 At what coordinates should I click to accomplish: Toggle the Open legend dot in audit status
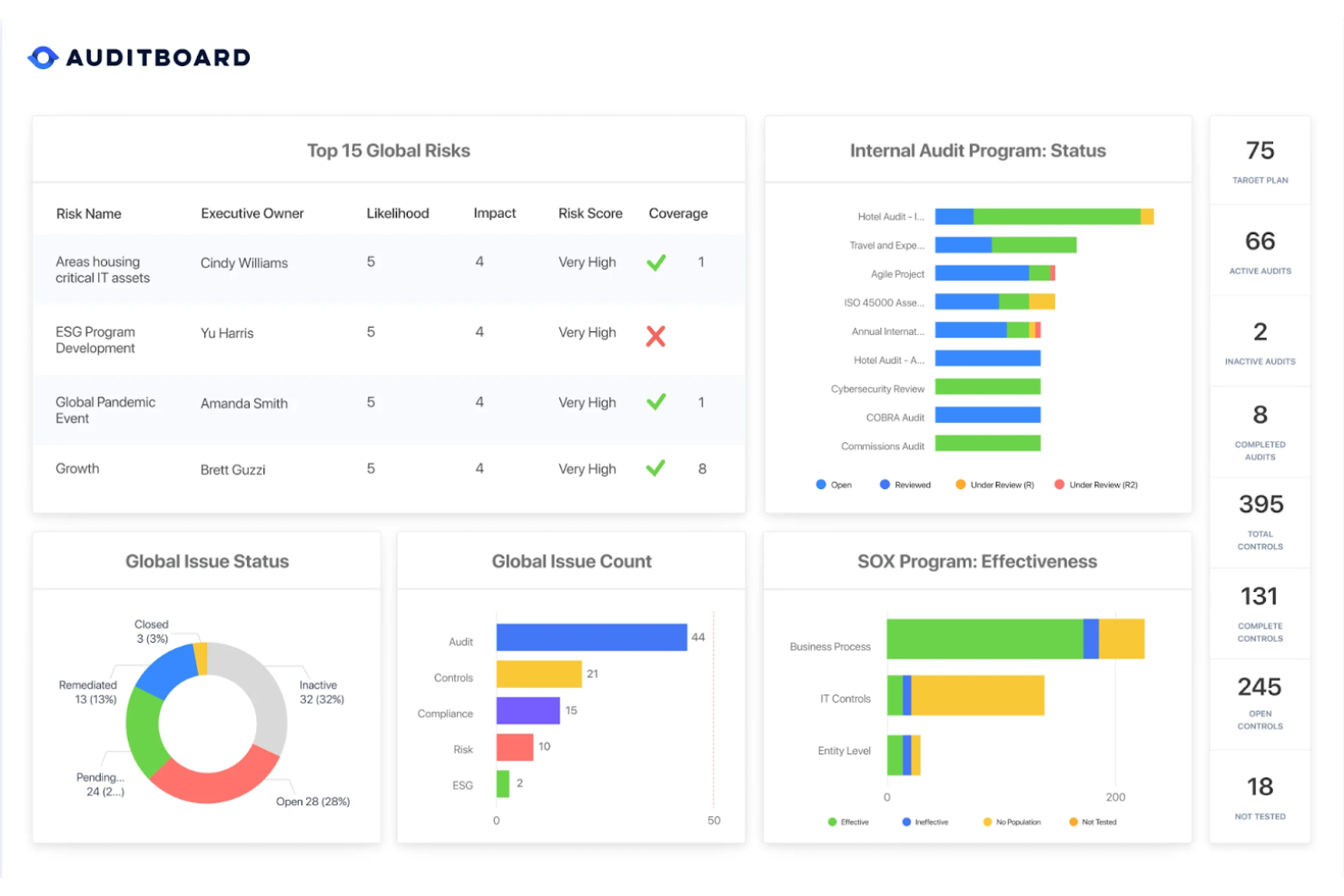[821, 485]
